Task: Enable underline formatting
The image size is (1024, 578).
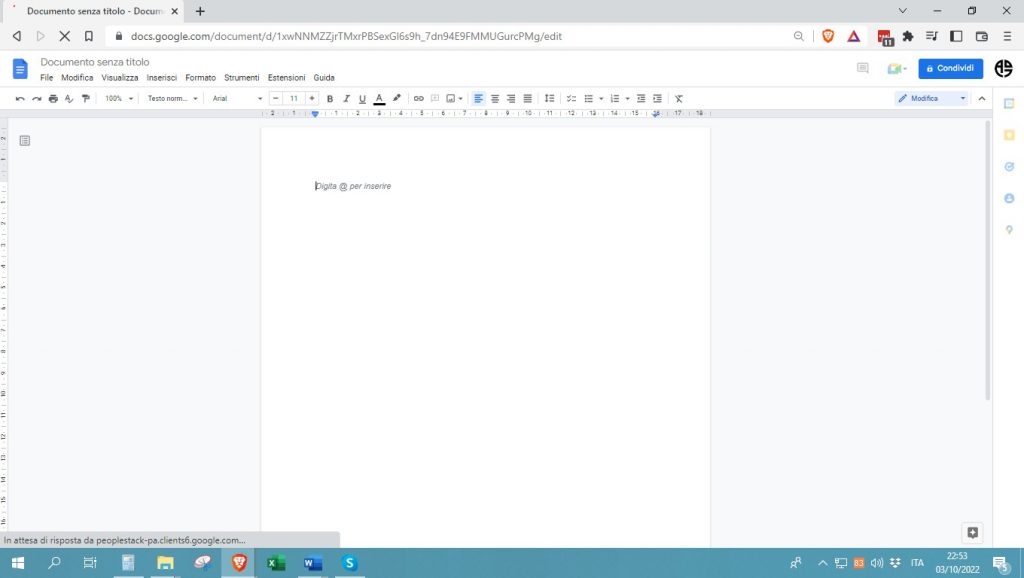Action: [362, 98]
